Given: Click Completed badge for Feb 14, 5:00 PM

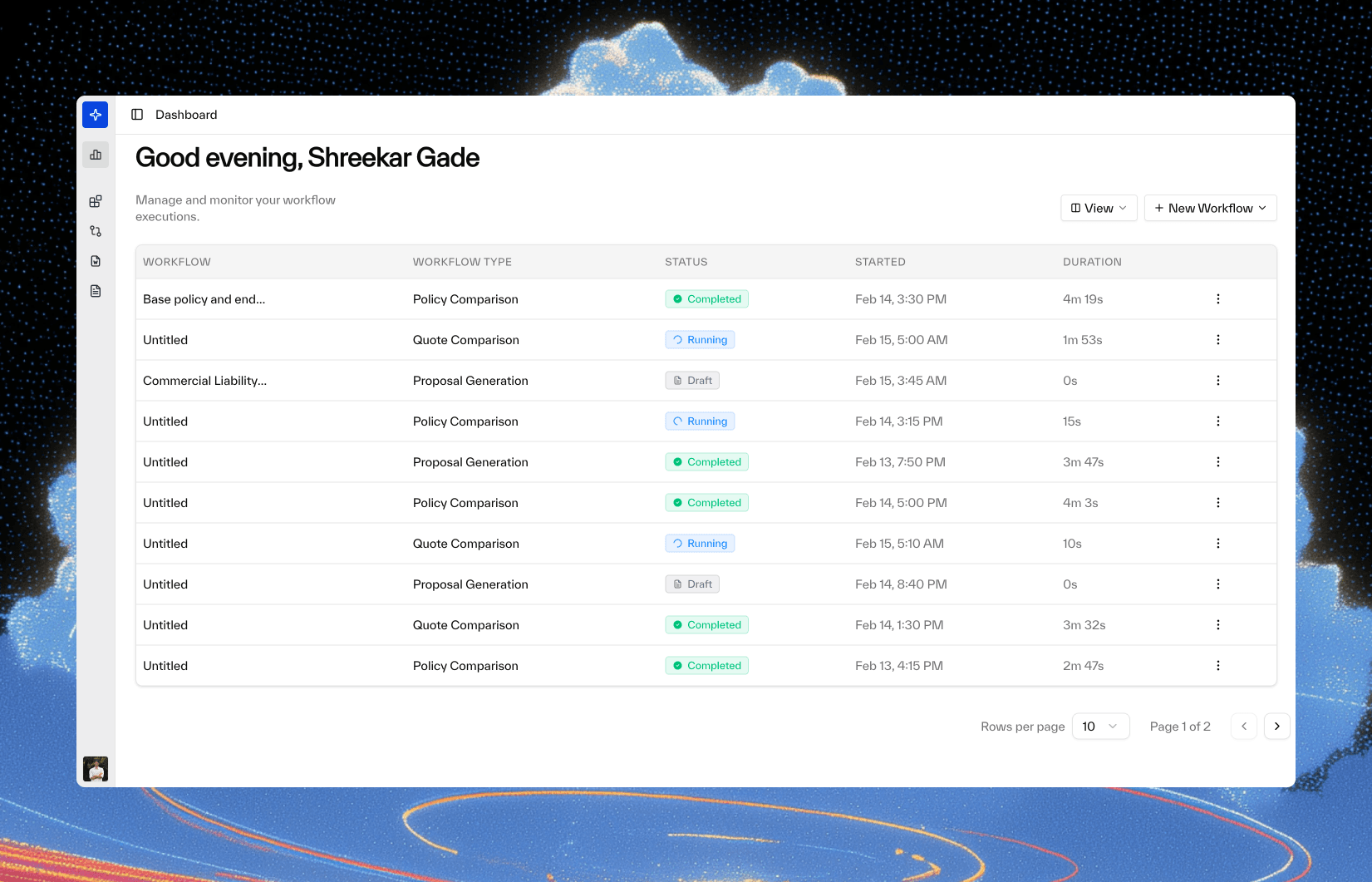Looking at the screenshot, I should (x=707, y=503).
